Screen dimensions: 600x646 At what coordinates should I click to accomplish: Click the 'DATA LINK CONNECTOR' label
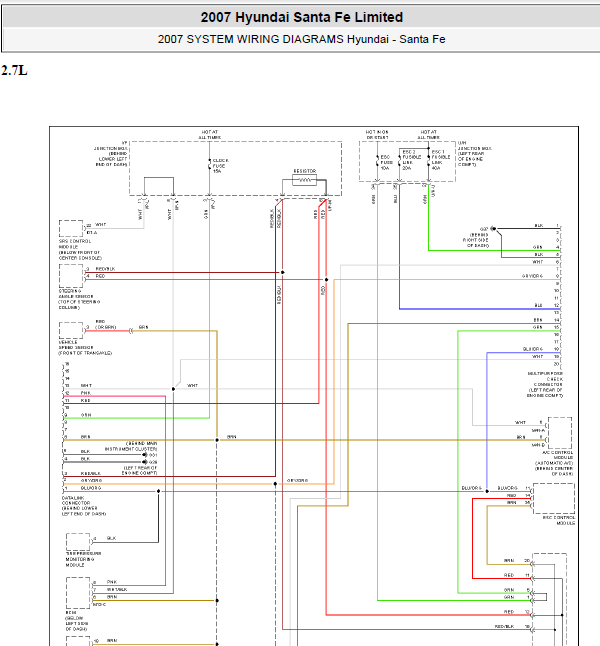click(x=84, y=506)
